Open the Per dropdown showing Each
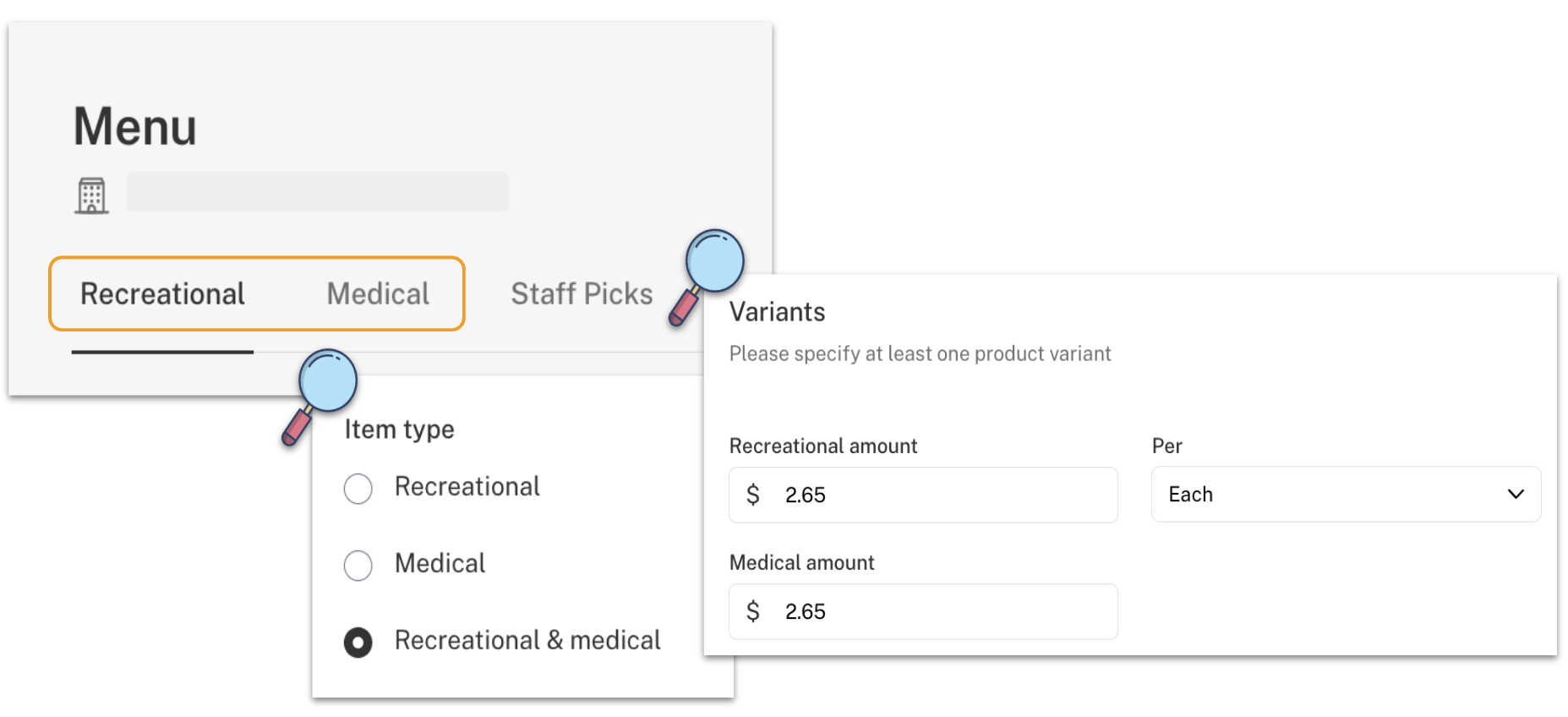This screenshot has height=717, width=1568. coord(1346,494)
